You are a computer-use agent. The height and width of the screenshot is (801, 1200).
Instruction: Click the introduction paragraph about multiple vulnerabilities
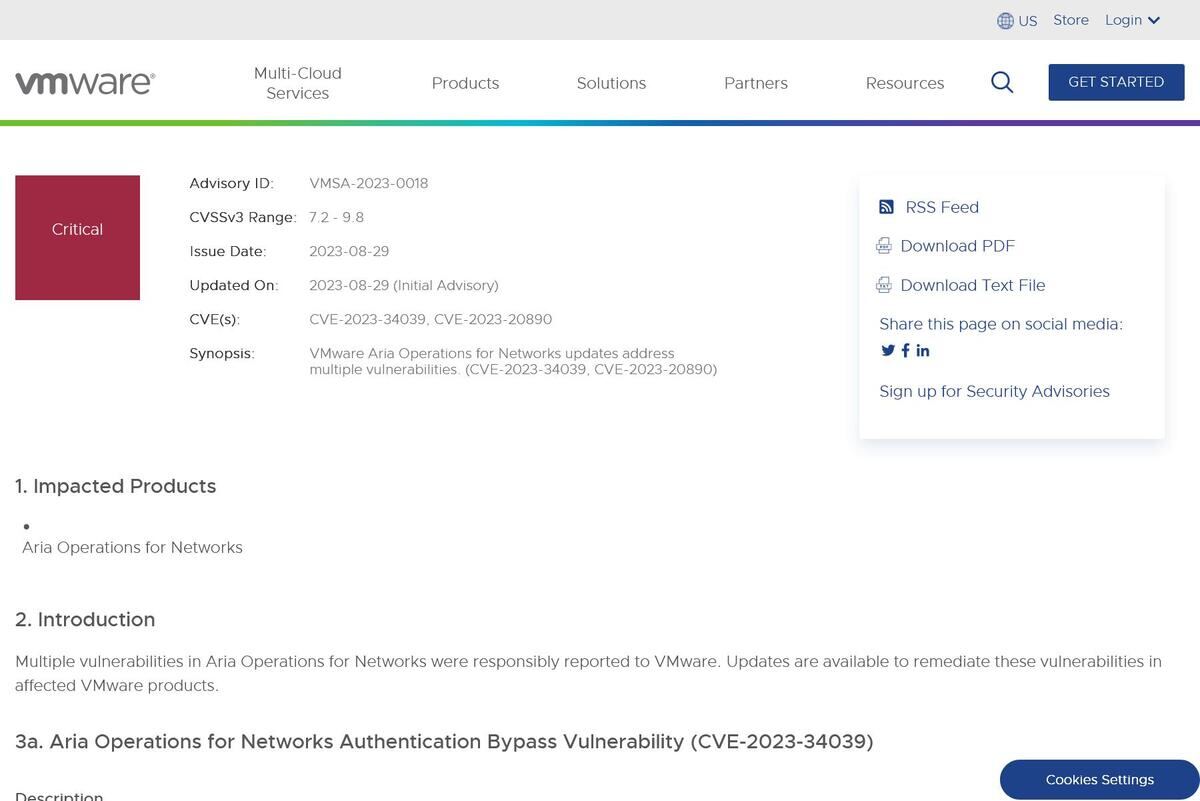(x=589, y=673)
